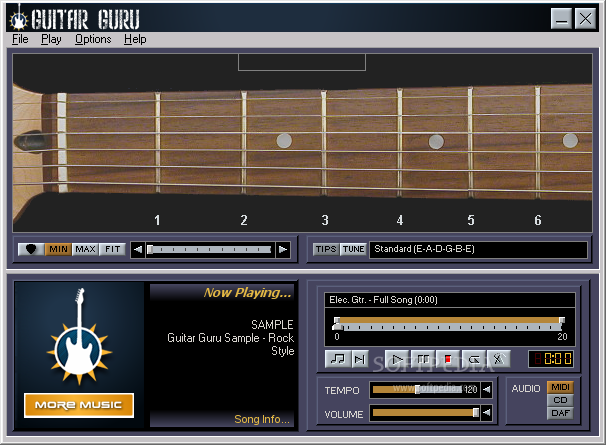The width and height of the screenshot is (606, 445).
Task: Click the tempo reset arrow
Action: click(x=487, y=389)
